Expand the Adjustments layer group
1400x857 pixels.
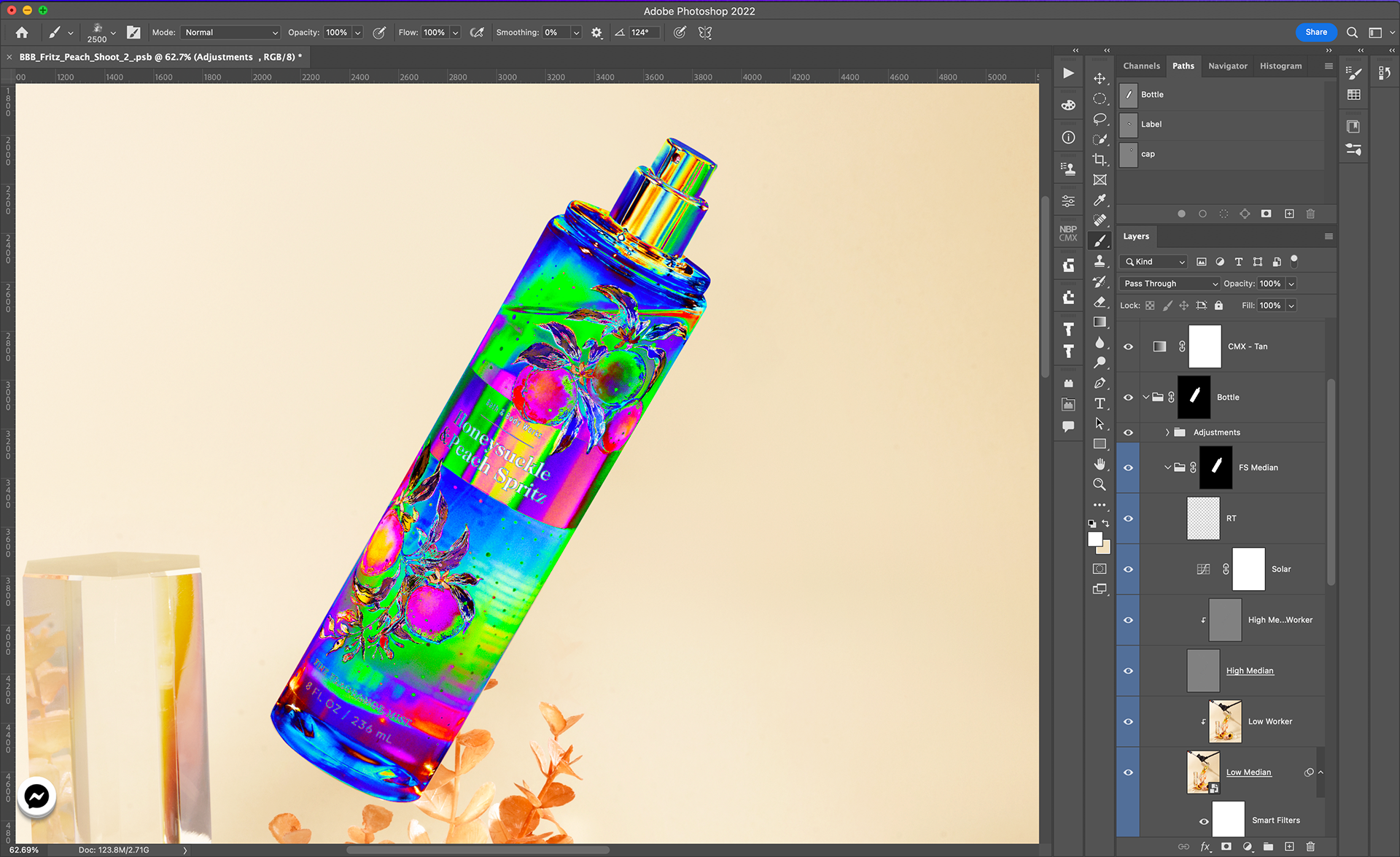[x=1167, y=433]
